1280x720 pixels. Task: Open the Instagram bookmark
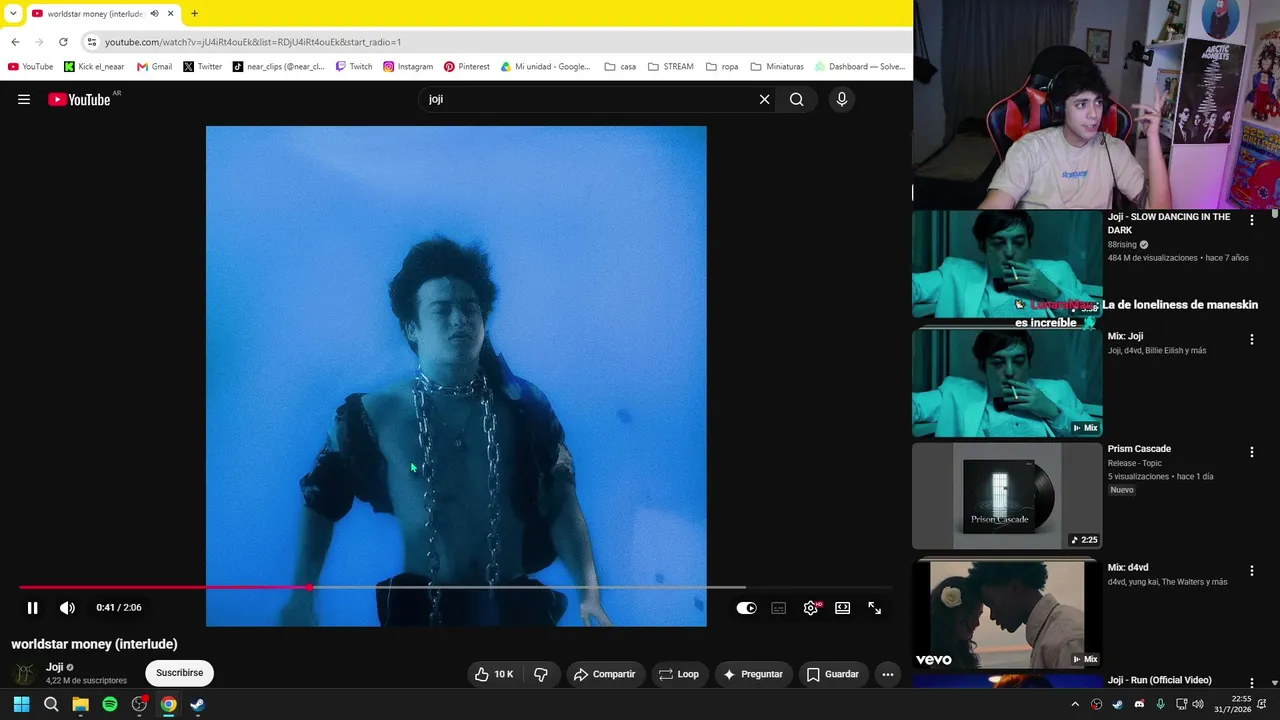408,67
